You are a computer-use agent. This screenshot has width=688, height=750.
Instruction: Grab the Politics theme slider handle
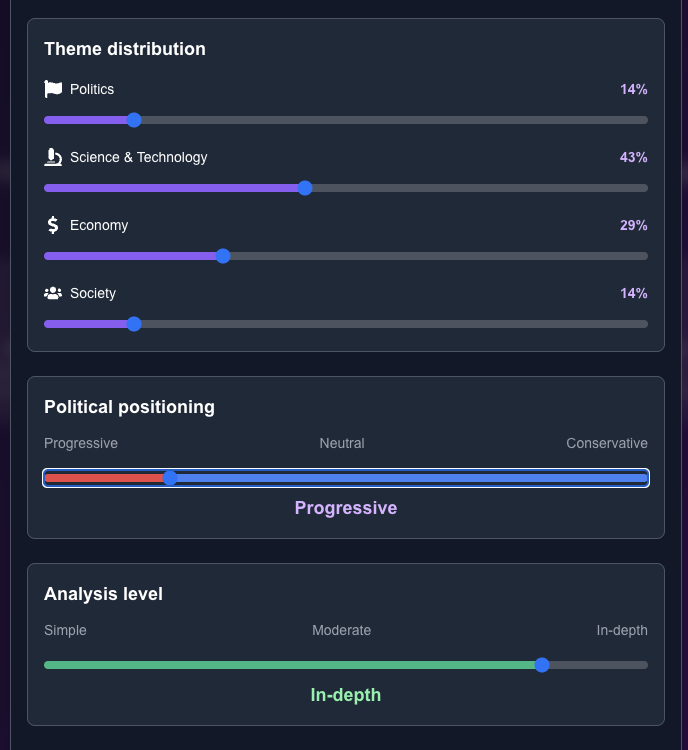(134, 120)
